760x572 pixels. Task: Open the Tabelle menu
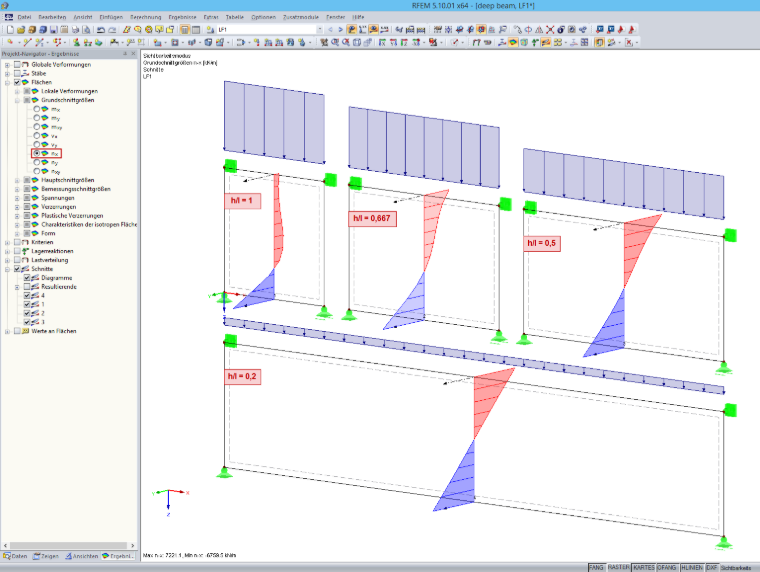click(x=235, y=17)
